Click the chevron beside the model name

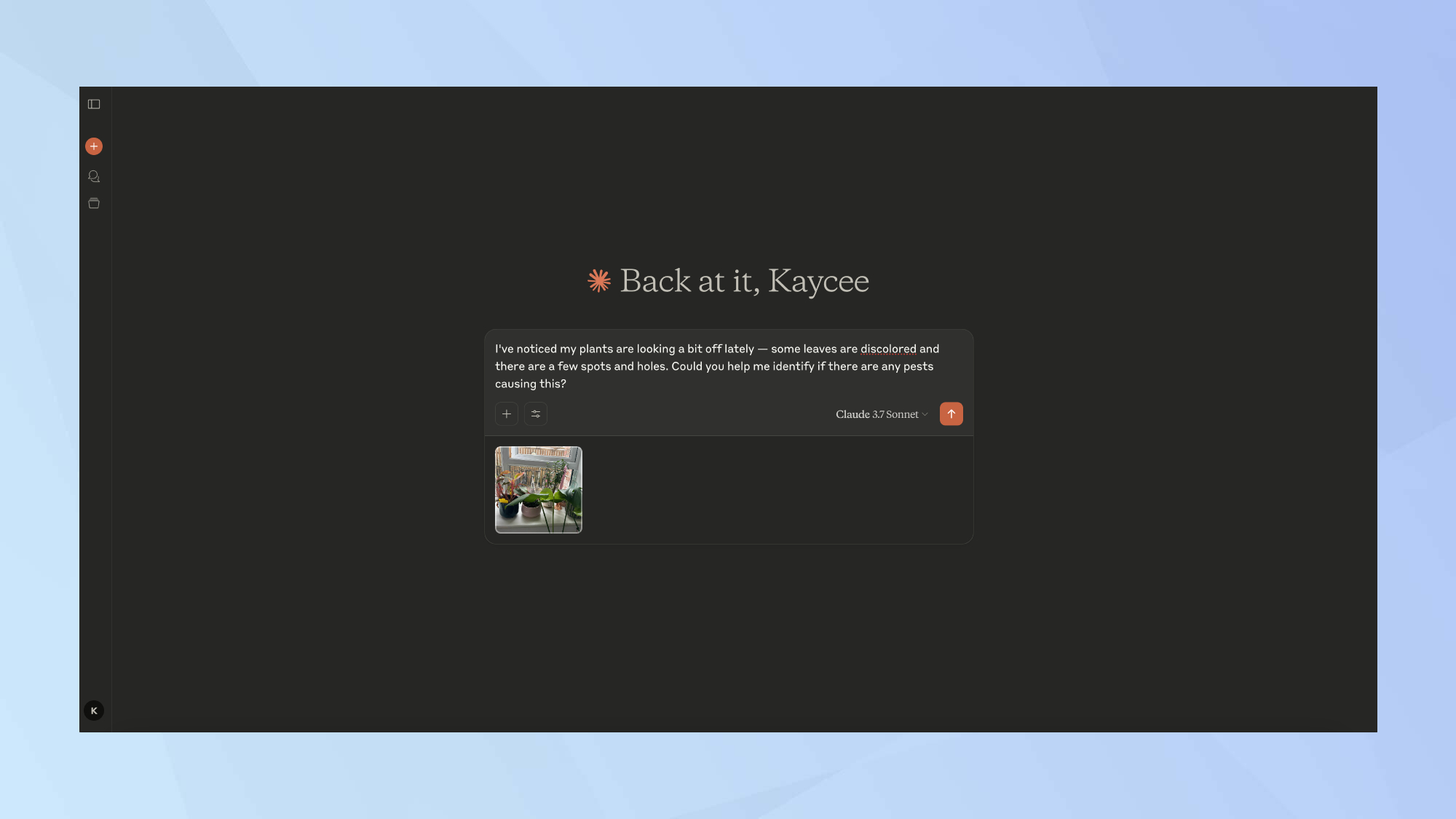point(925,414)
